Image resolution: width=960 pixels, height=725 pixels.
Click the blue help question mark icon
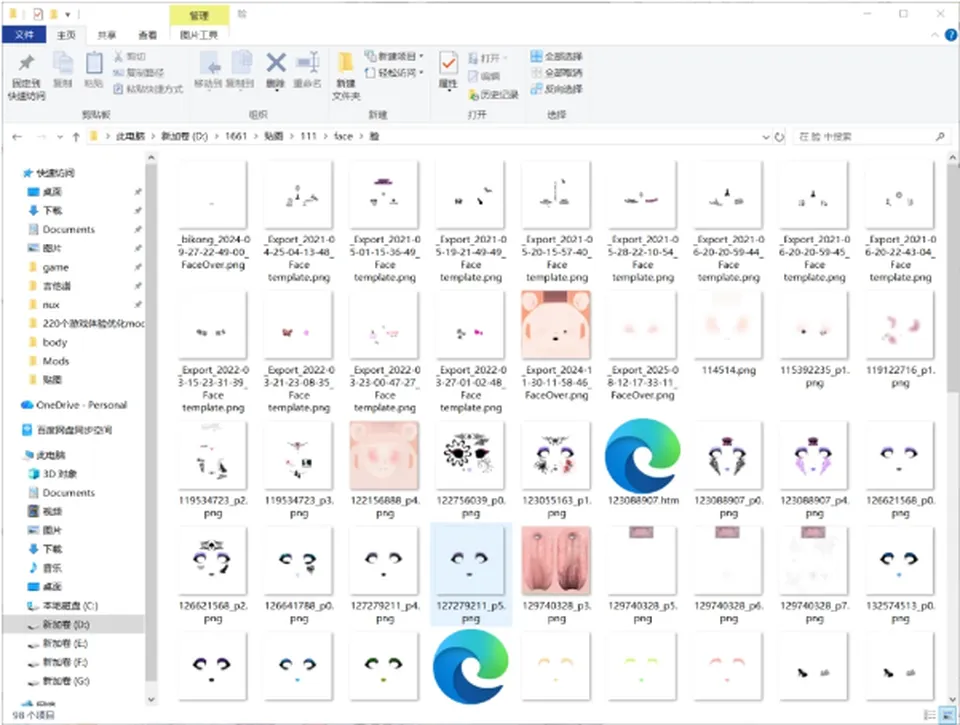click(x=951, y=36)
